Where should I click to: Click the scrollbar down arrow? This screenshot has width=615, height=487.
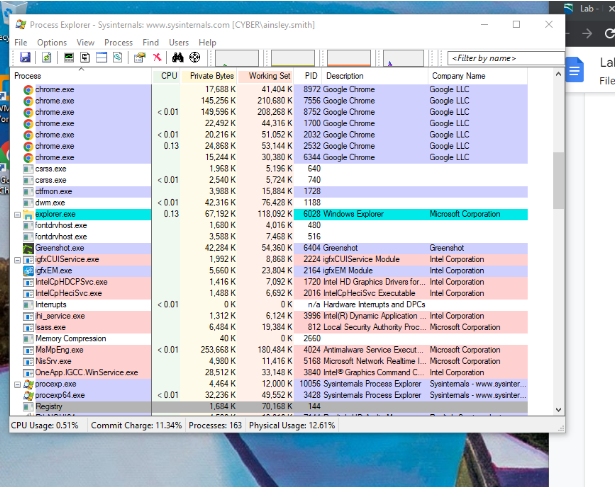coord(558,410)
